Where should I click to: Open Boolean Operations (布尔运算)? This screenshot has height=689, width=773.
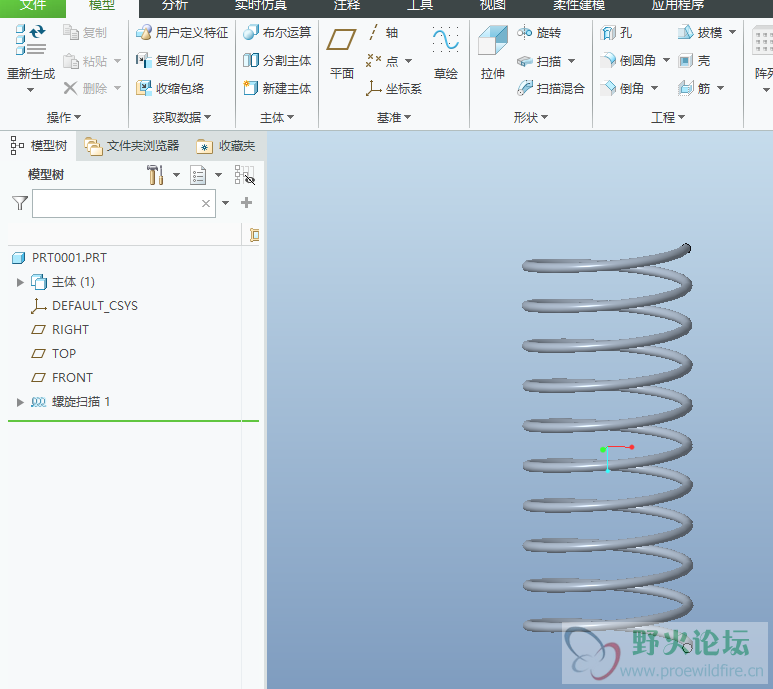coord(277,33)
